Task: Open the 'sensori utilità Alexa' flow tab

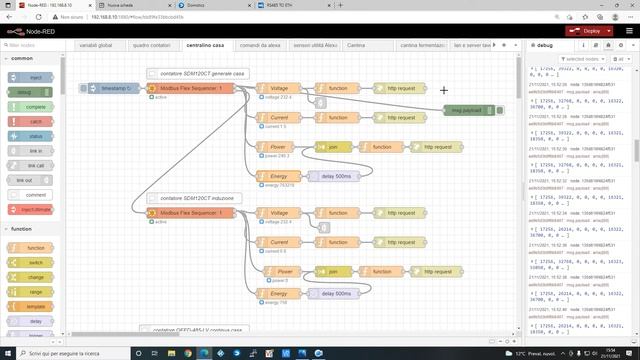Action: click(315, 45)
